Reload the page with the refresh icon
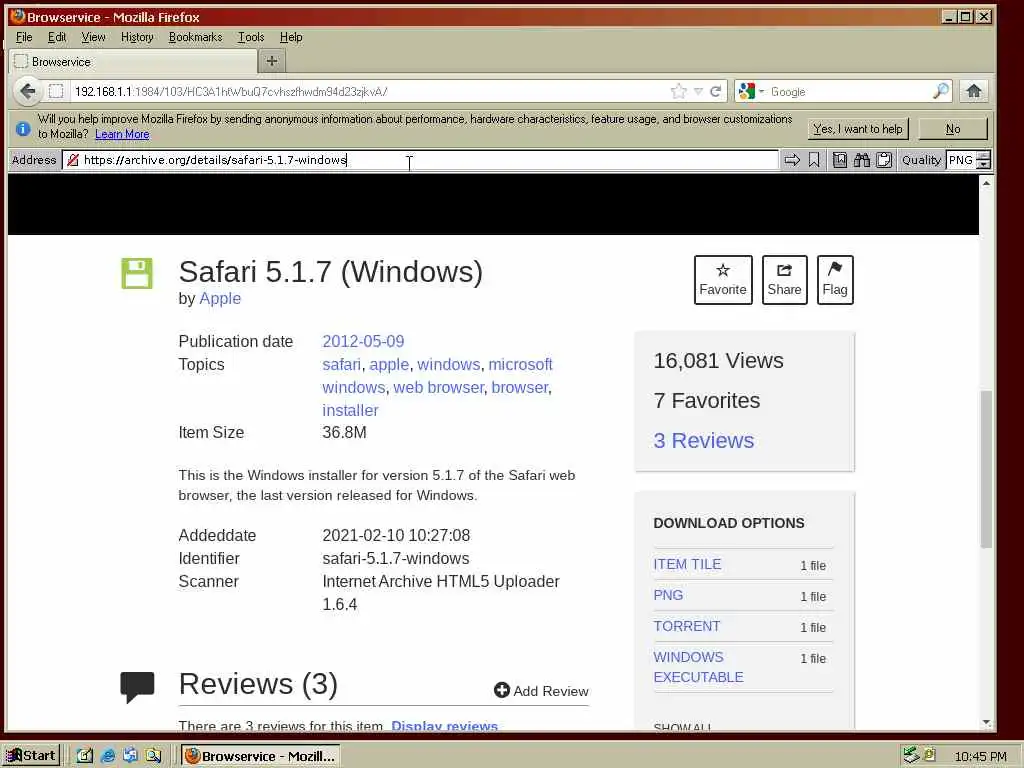This screenshot has height=768, width=1024. (716, 91)
